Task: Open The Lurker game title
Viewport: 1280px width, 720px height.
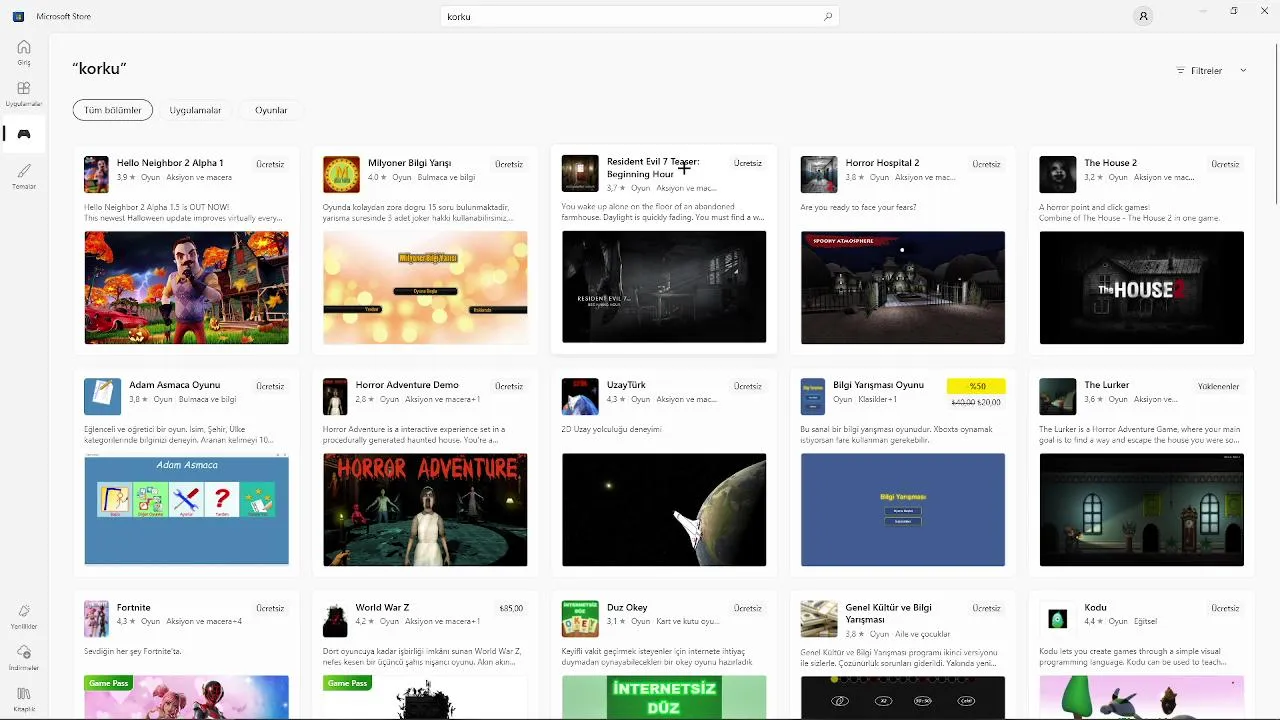Action: (1107, 385)
